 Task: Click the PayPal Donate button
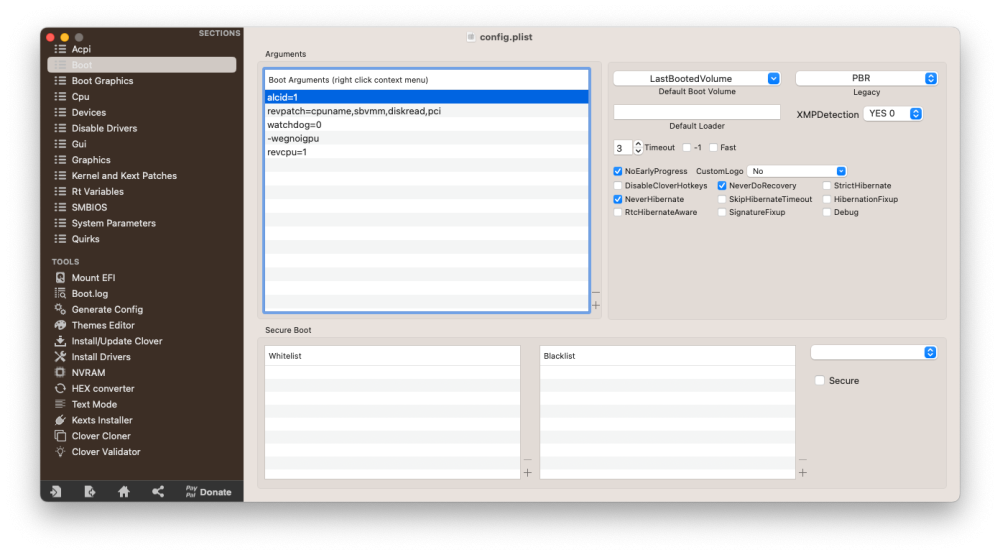(x=209, y=492)
